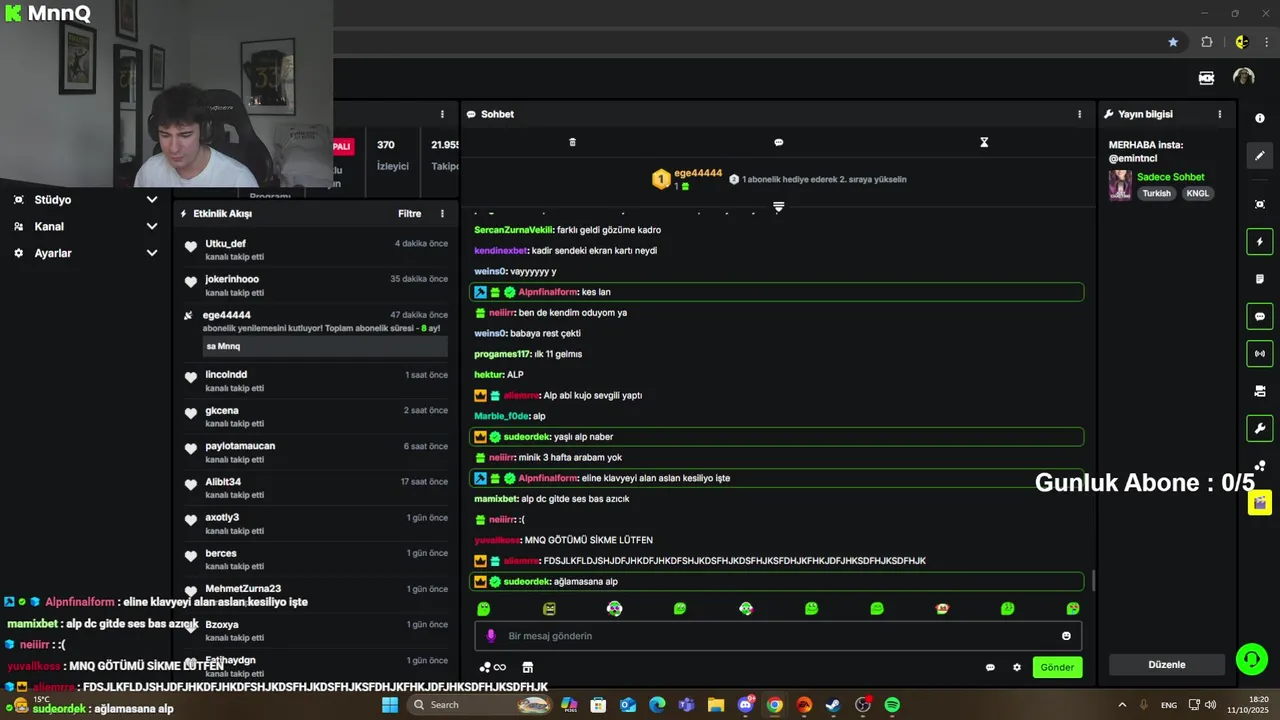This screenshot has width=1280, height=720.
Task: Open the profile avatar top right
Action: [1243, 77]
